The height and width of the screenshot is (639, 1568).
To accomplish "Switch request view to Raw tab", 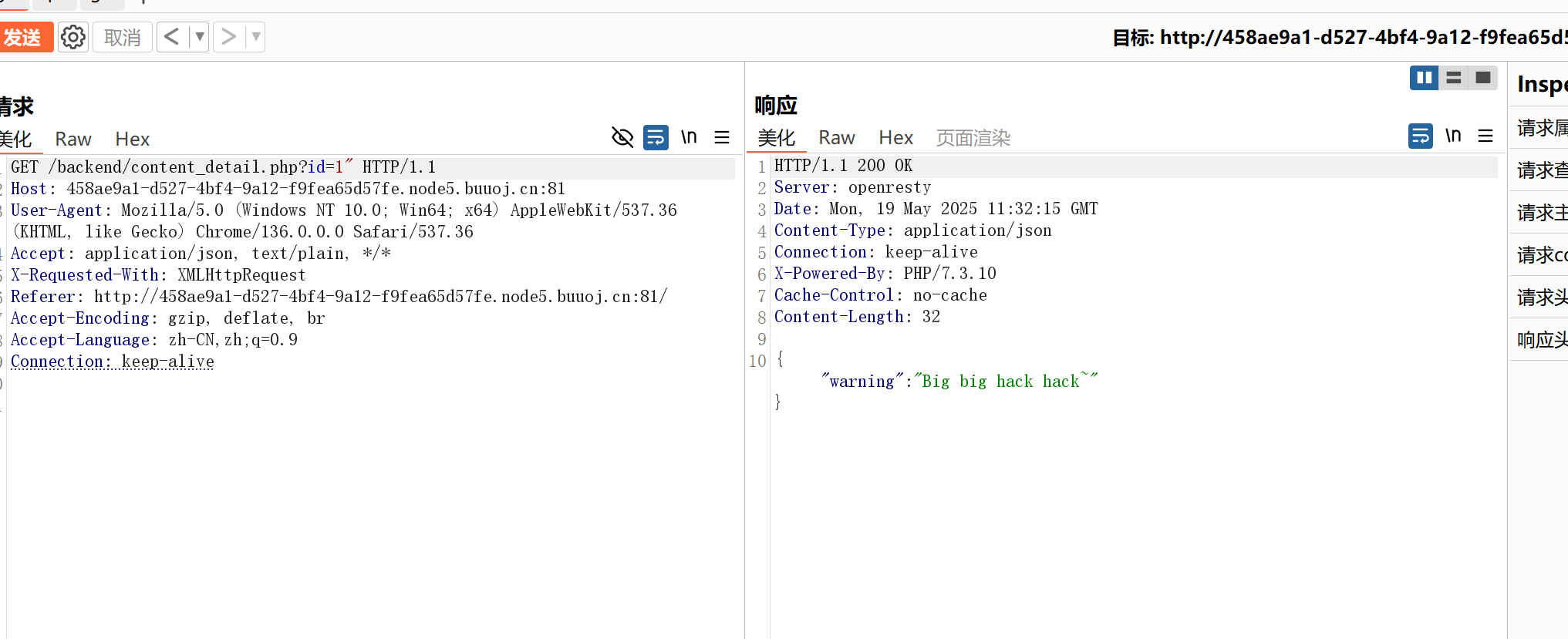I will [x=73, y=140].
